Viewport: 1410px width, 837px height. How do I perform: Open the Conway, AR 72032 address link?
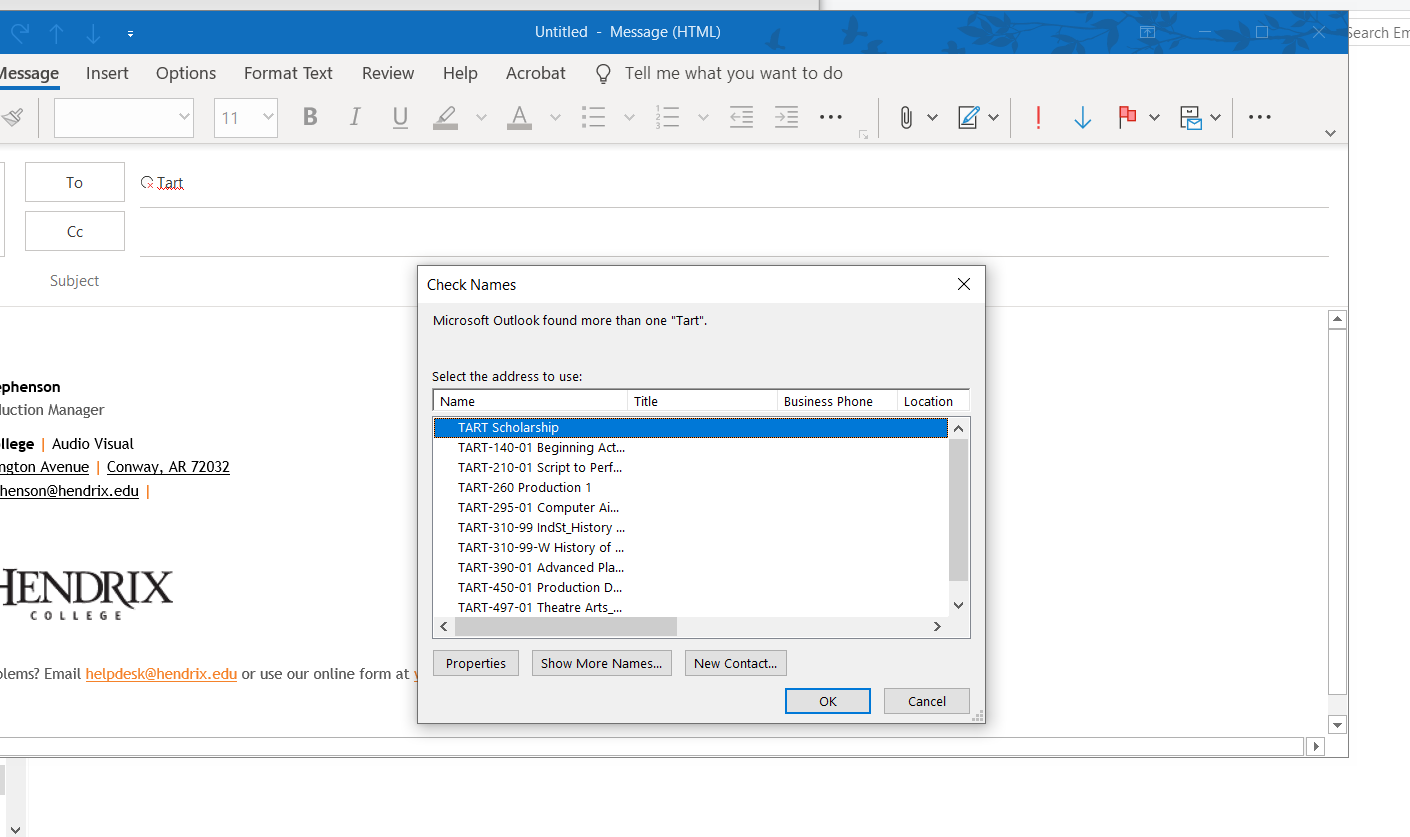click(168, 467)
